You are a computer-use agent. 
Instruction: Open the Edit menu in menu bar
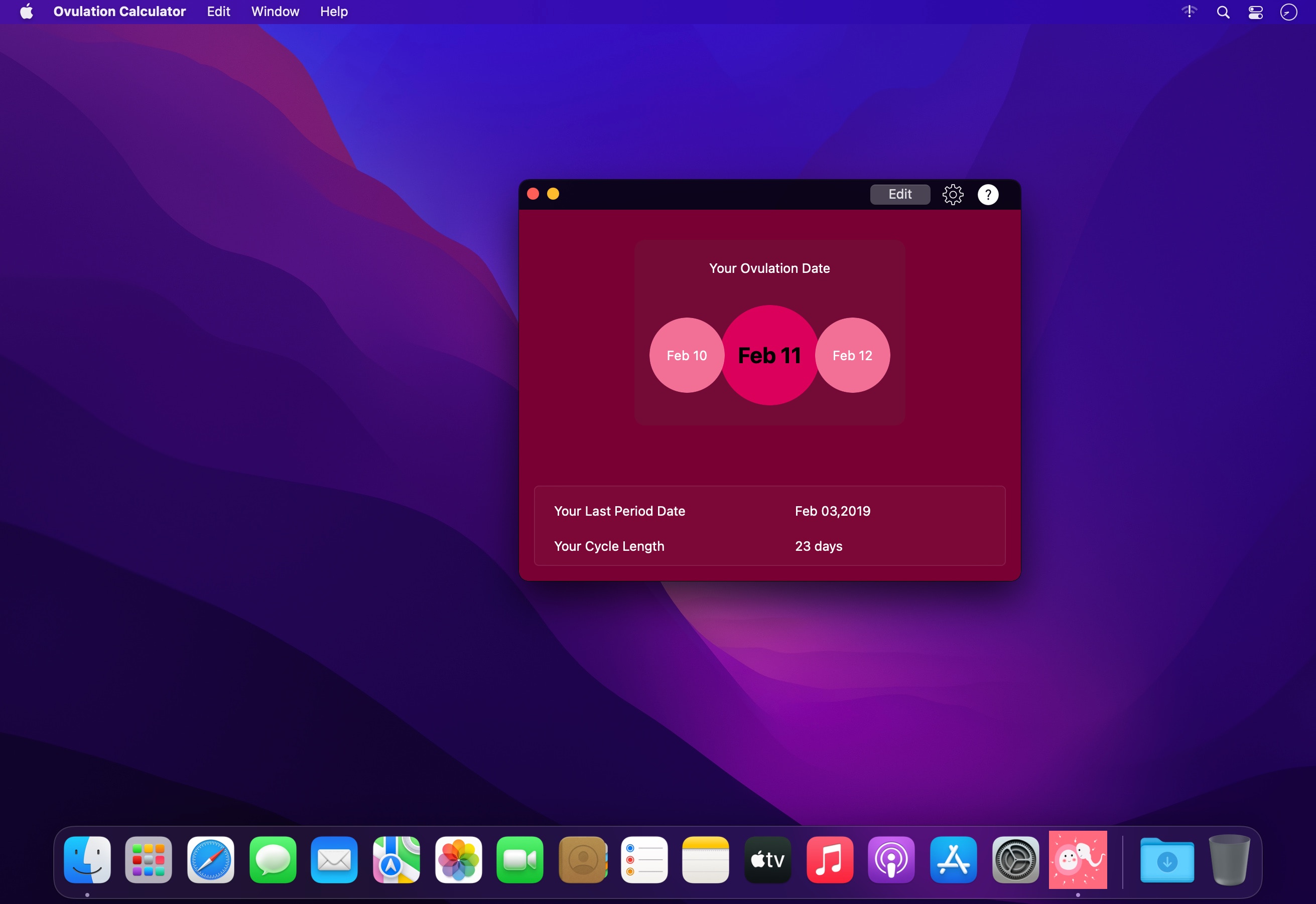pyautogui.click(x=218, y=12)
